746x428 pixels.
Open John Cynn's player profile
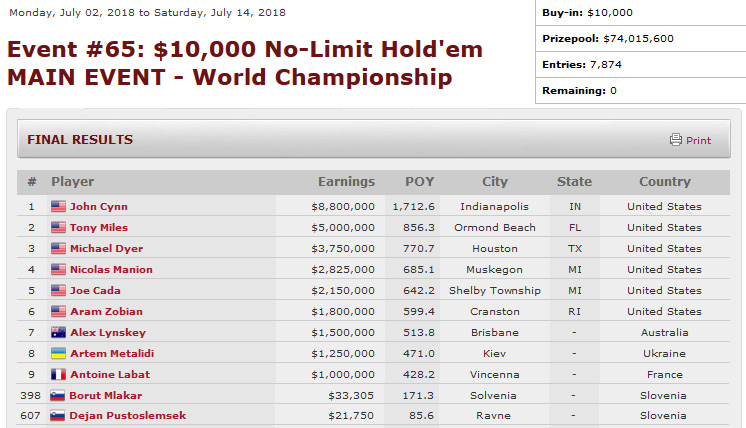(x=98, y=207)
